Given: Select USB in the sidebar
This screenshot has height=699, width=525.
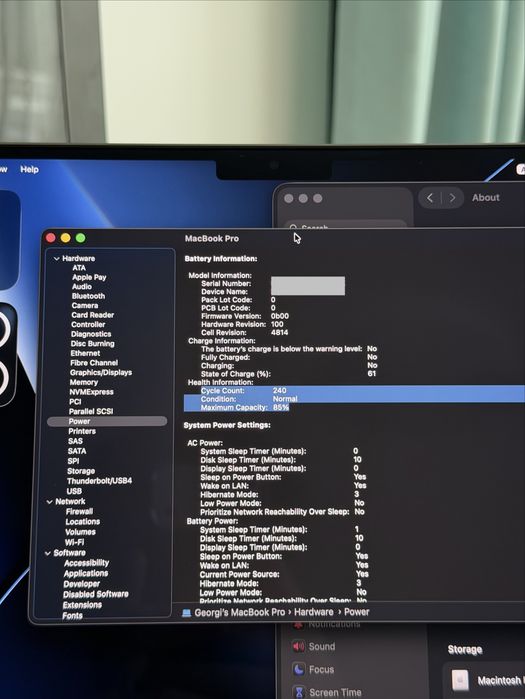Looking at the screenshot, I should click(74, 491).
